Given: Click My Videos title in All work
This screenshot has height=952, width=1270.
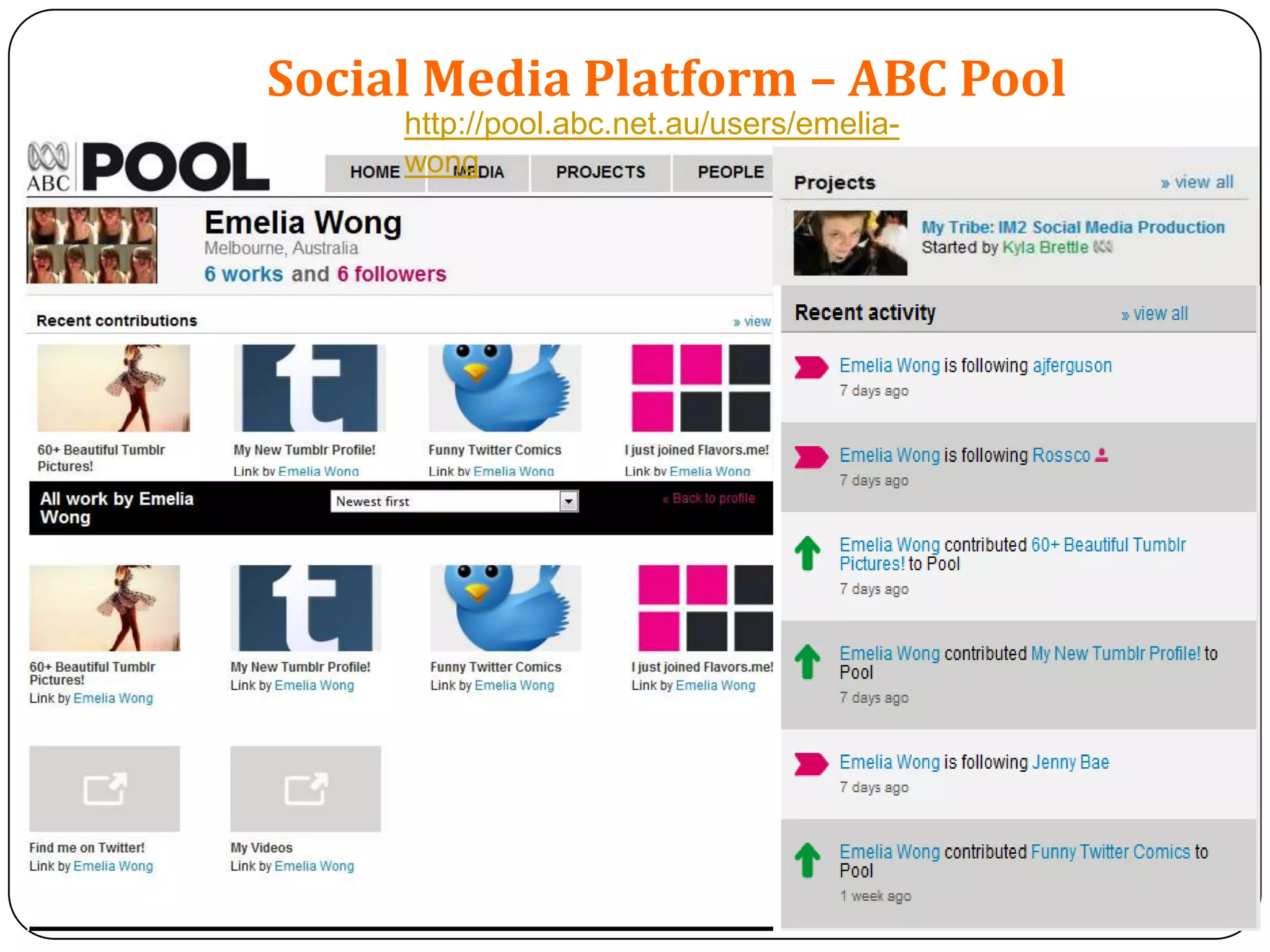Looking at the screenshot, I should (x=261, y=847).
